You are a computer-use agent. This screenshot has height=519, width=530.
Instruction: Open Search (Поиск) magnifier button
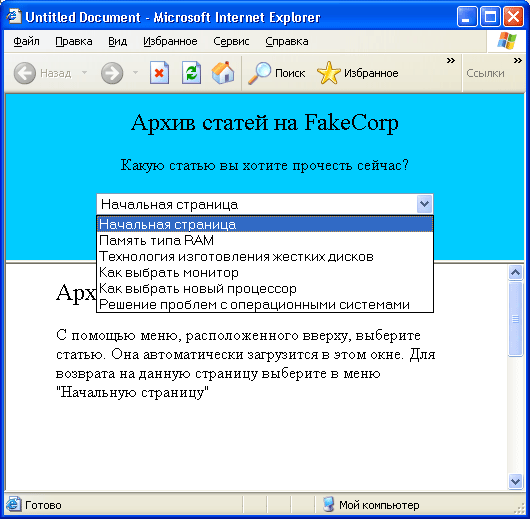[276, 73]
